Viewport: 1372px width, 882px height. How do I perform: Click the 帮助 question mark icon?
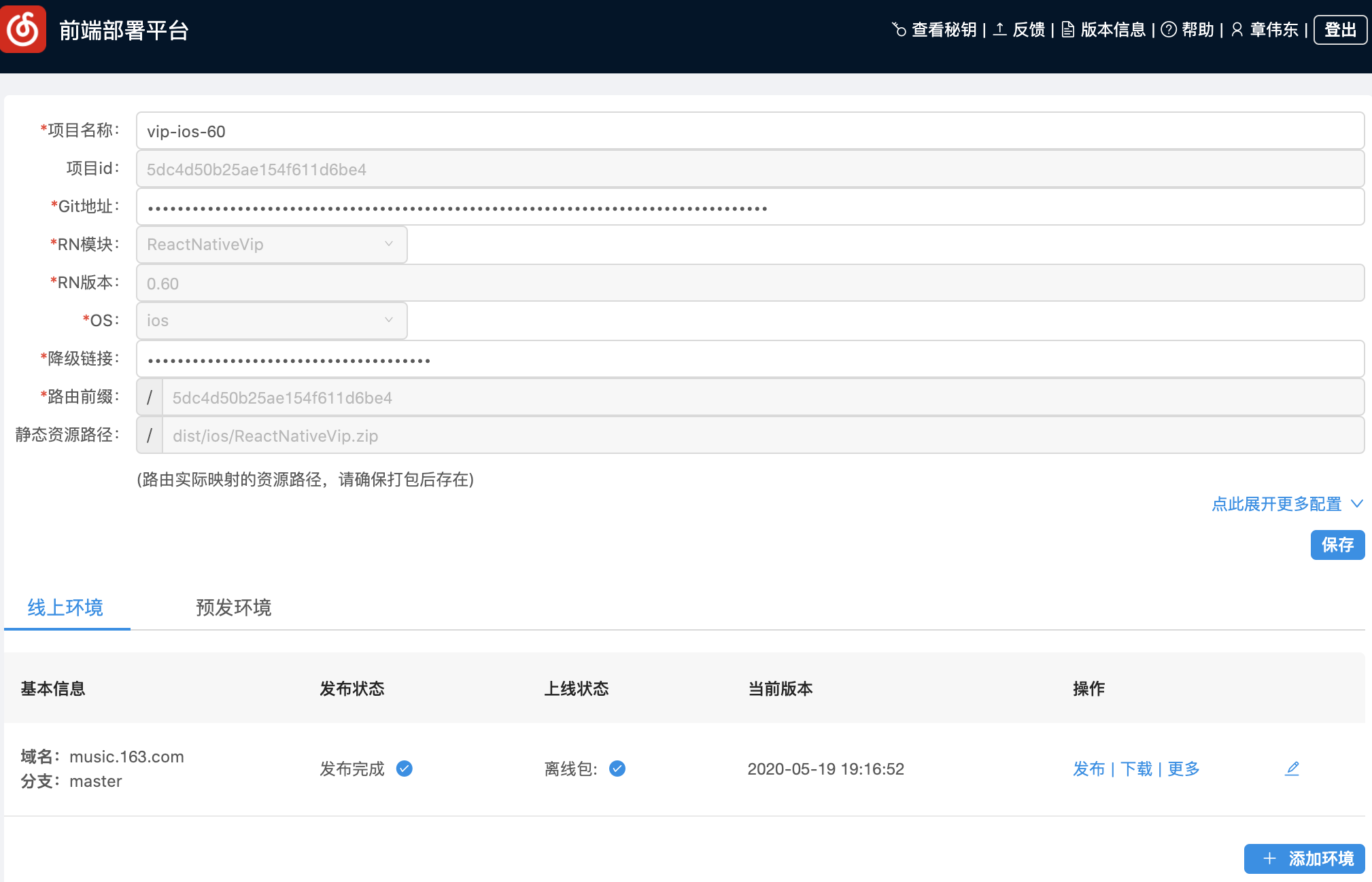point(1169,30)
